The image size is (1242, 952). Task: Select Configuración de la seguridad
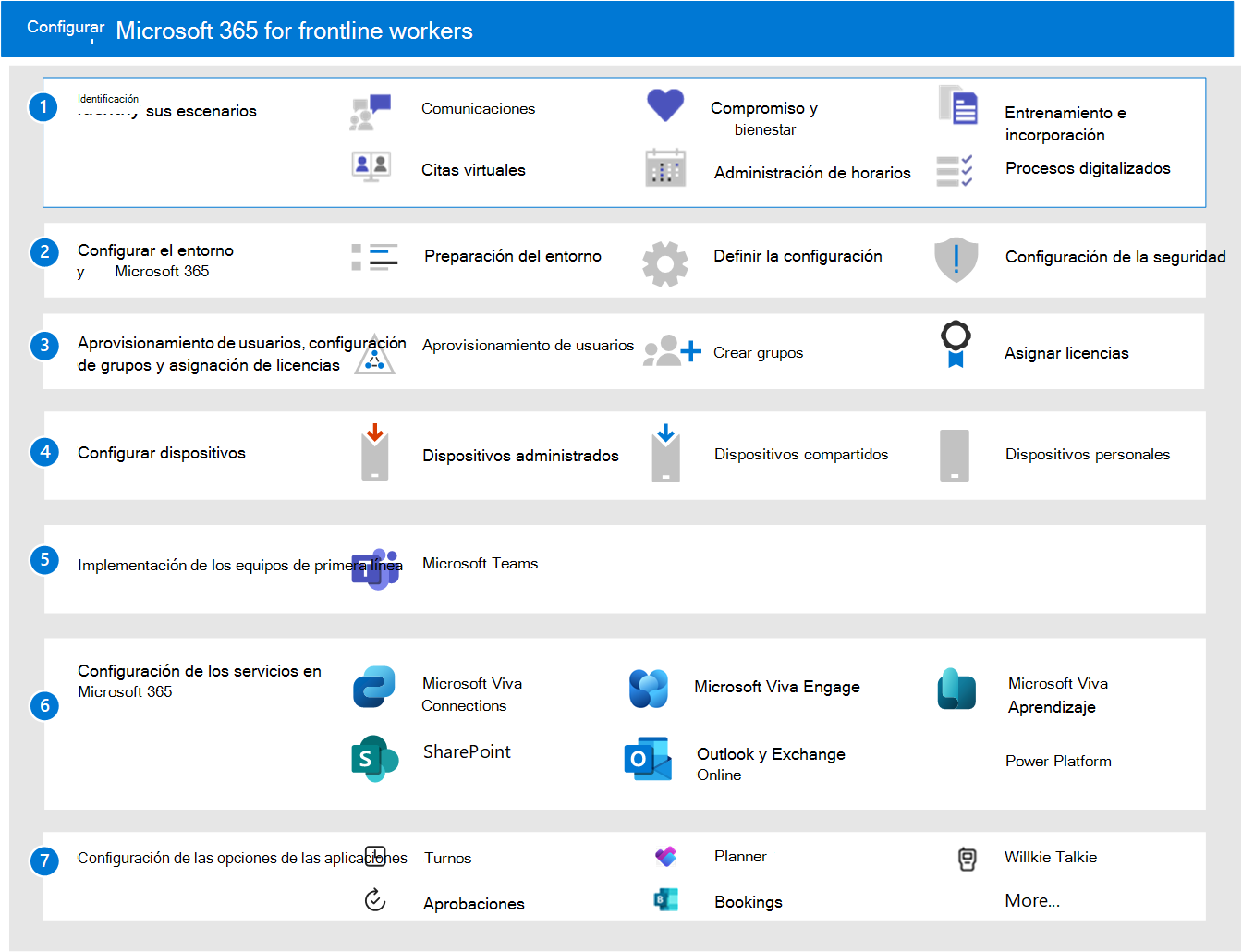click(1115, 257)
